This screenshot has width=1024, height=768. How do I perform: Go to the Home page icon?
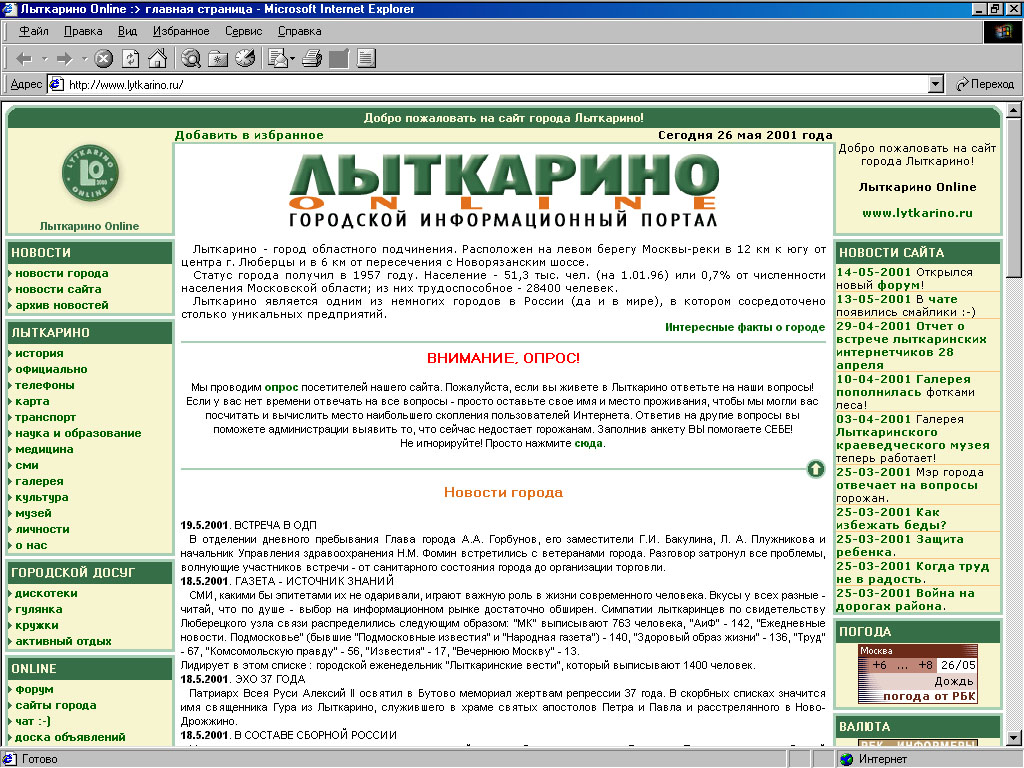(156, 59)
